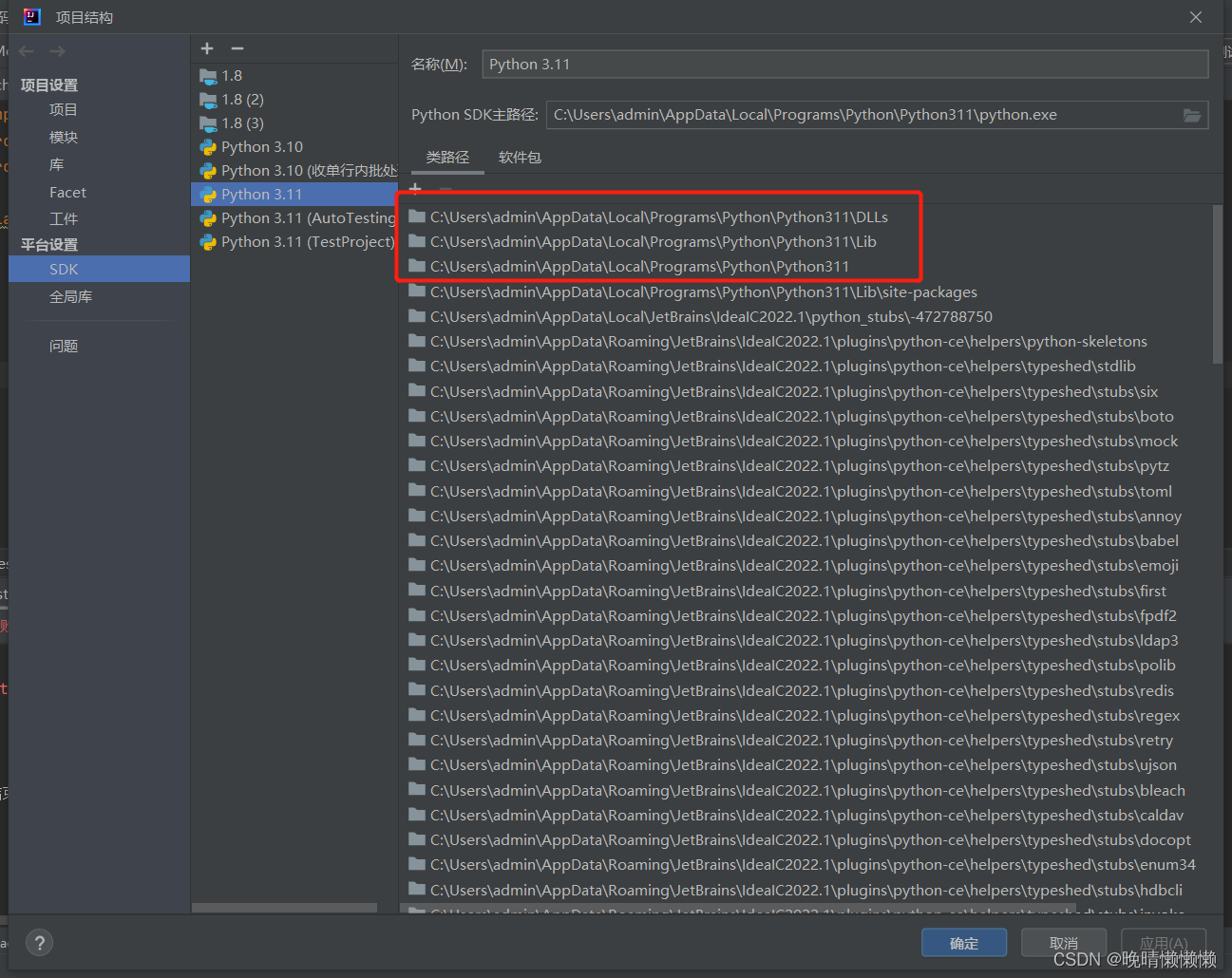1232x978 pixels.
Task: Select the stubs\ldap3 classpath row
Action: coord(807,641)
